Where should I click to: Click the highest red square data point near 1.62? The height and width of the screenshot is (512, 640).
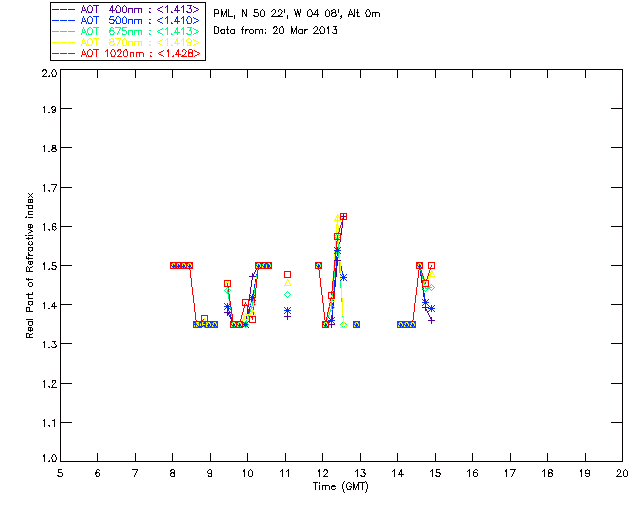344,216
